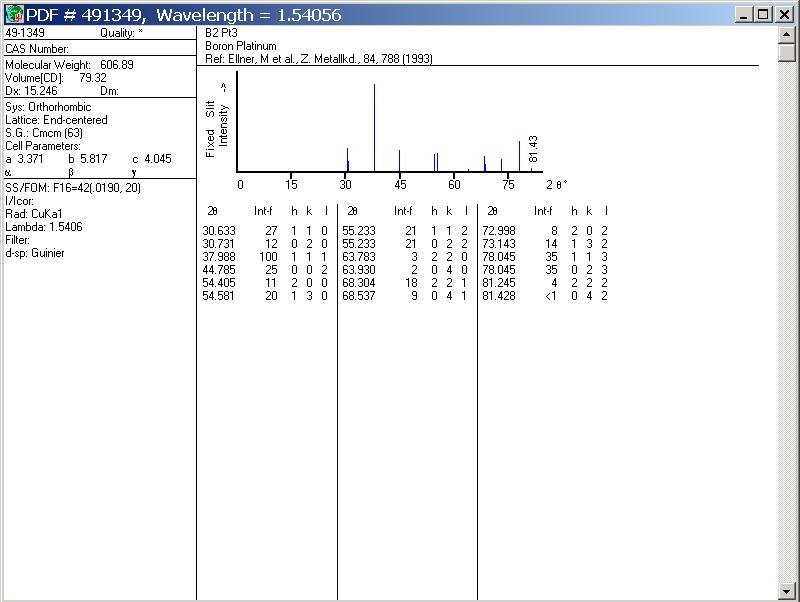Select the 2θ value 63.930

coord(359,270)
